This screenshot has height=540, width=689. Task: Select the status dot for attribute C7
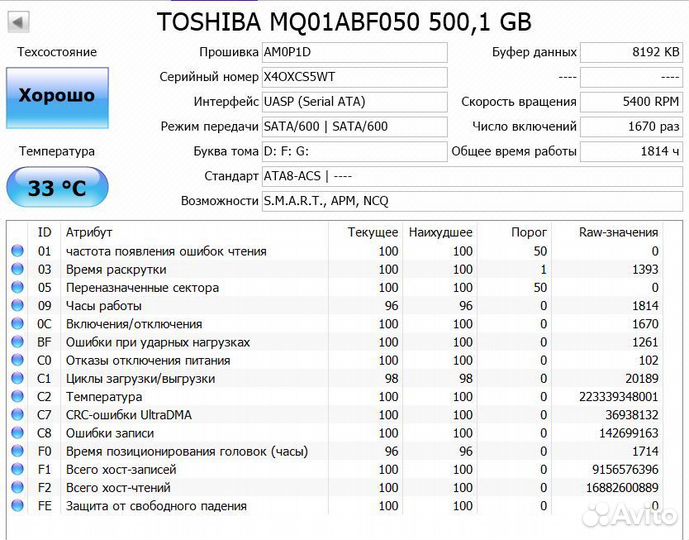18,415
